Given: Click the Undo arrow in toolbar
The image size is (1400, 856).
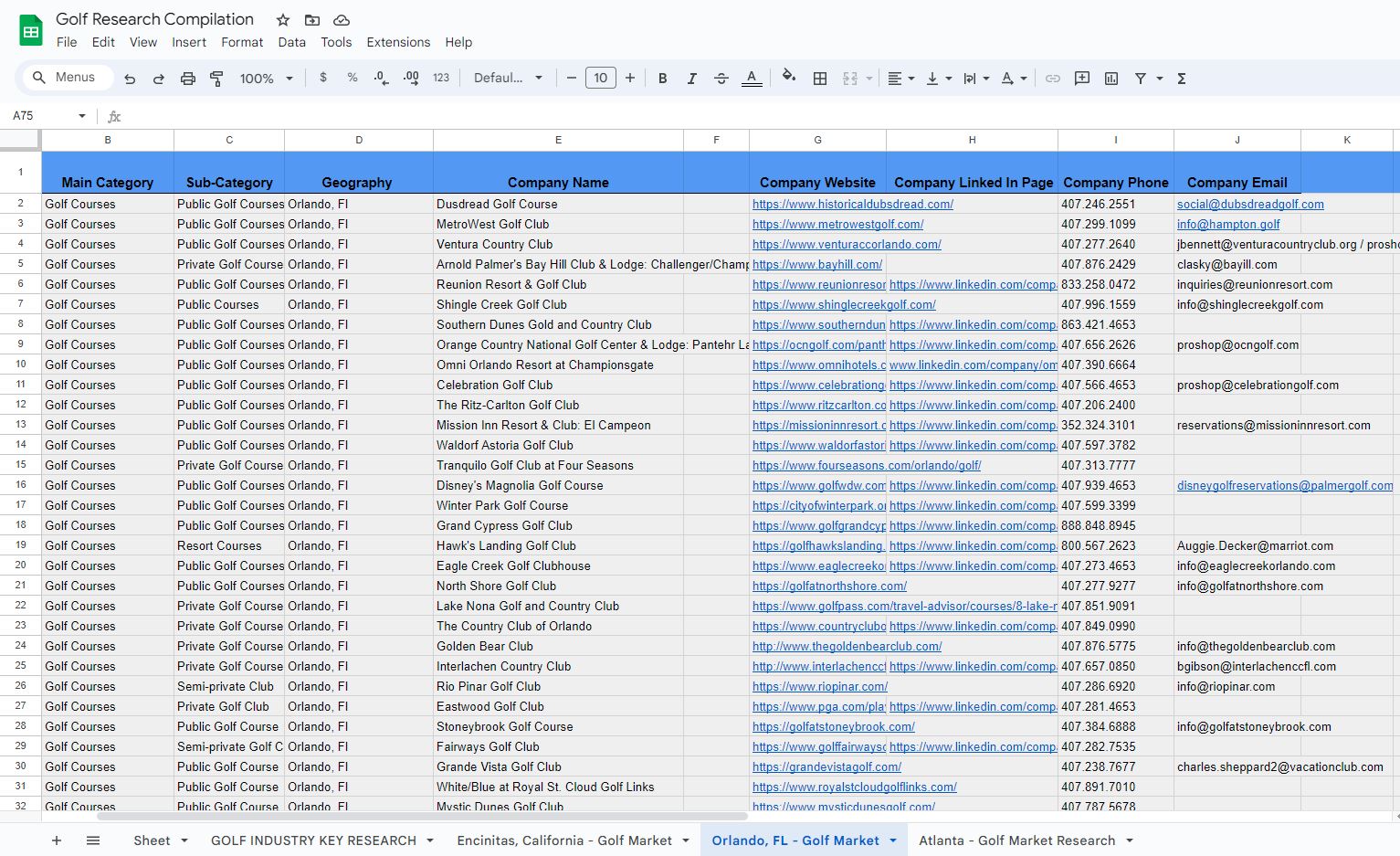Looking at the screenshot, I should pyautogui.click(x=130, y=79).
